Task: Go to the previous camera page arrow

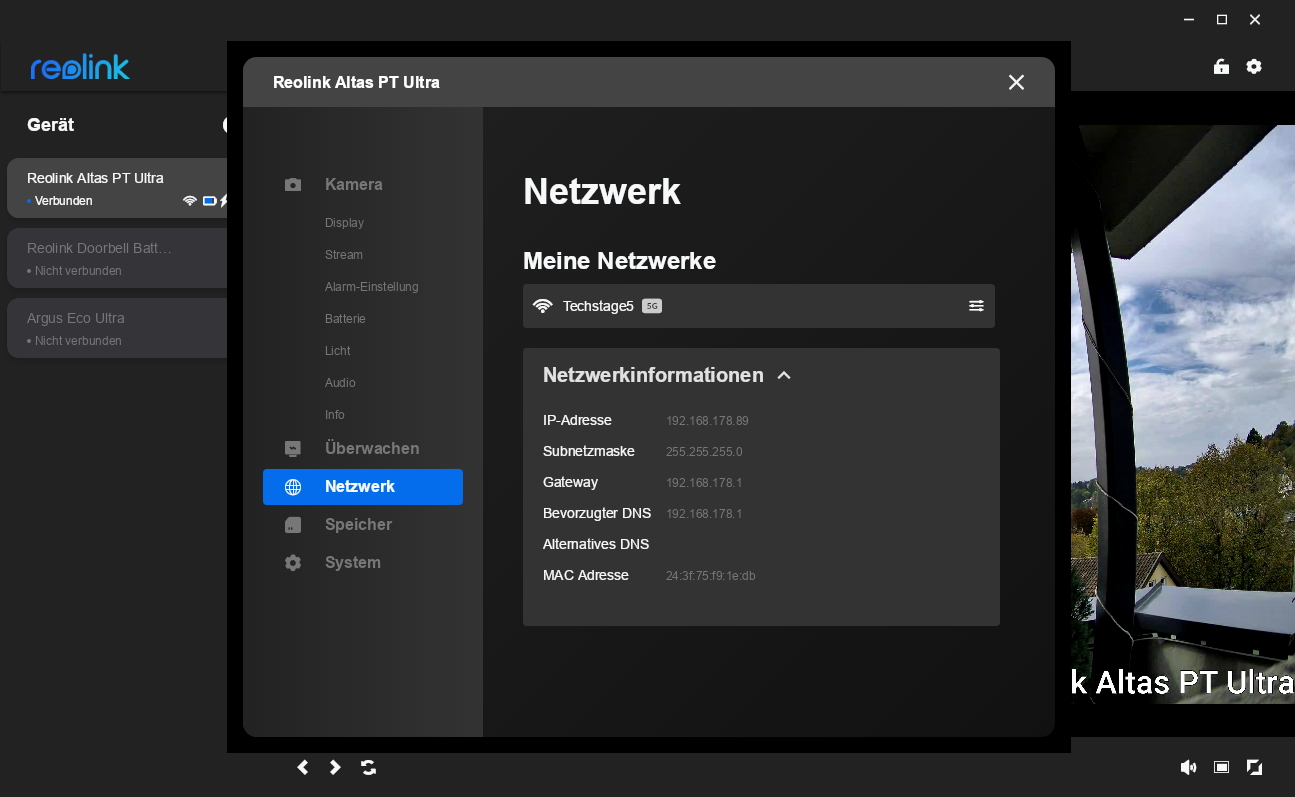Action: pyautogui.click(x=303, y=767)
